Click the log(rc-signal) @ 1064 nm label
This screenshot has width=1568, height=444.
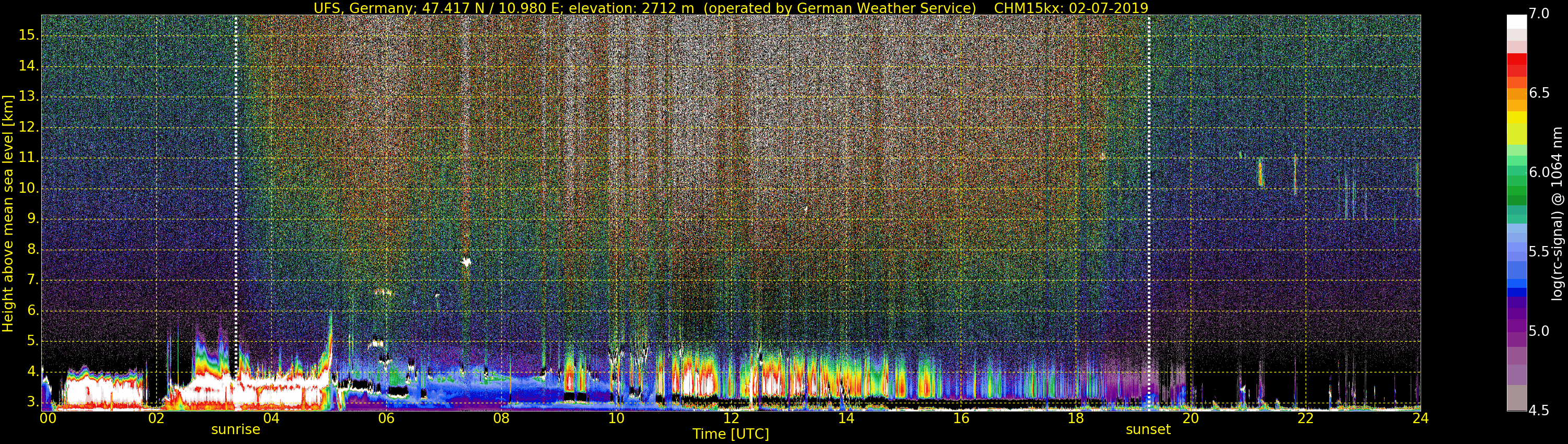pos(1557,213)
